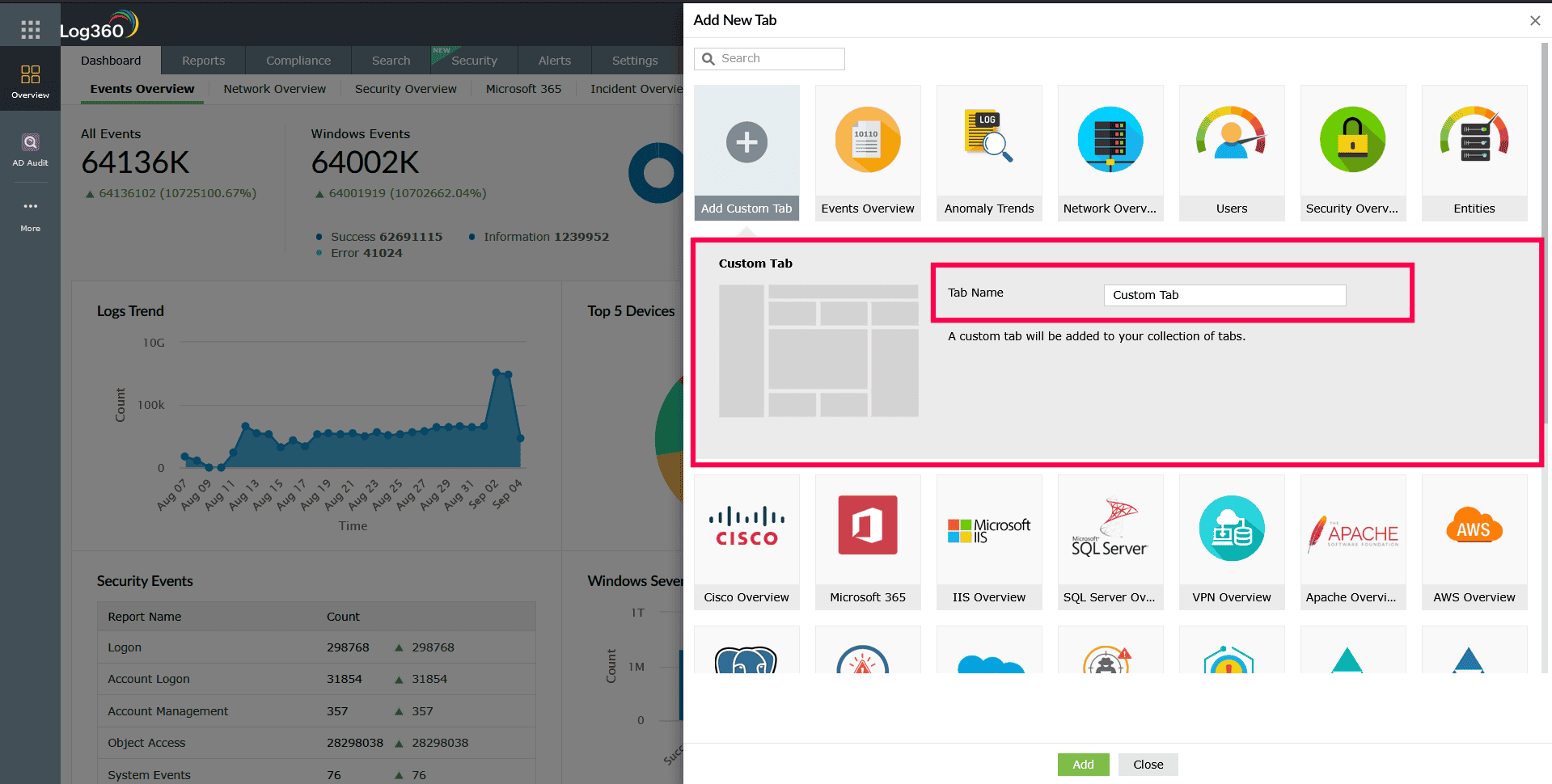Click the Report Name column header

pos(145,617)
